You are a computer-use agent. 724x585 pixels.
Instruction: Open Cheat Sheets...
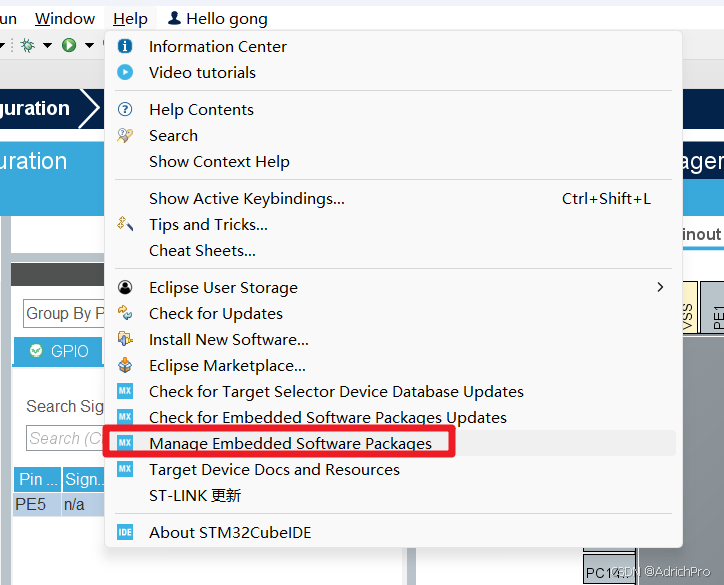394,251
